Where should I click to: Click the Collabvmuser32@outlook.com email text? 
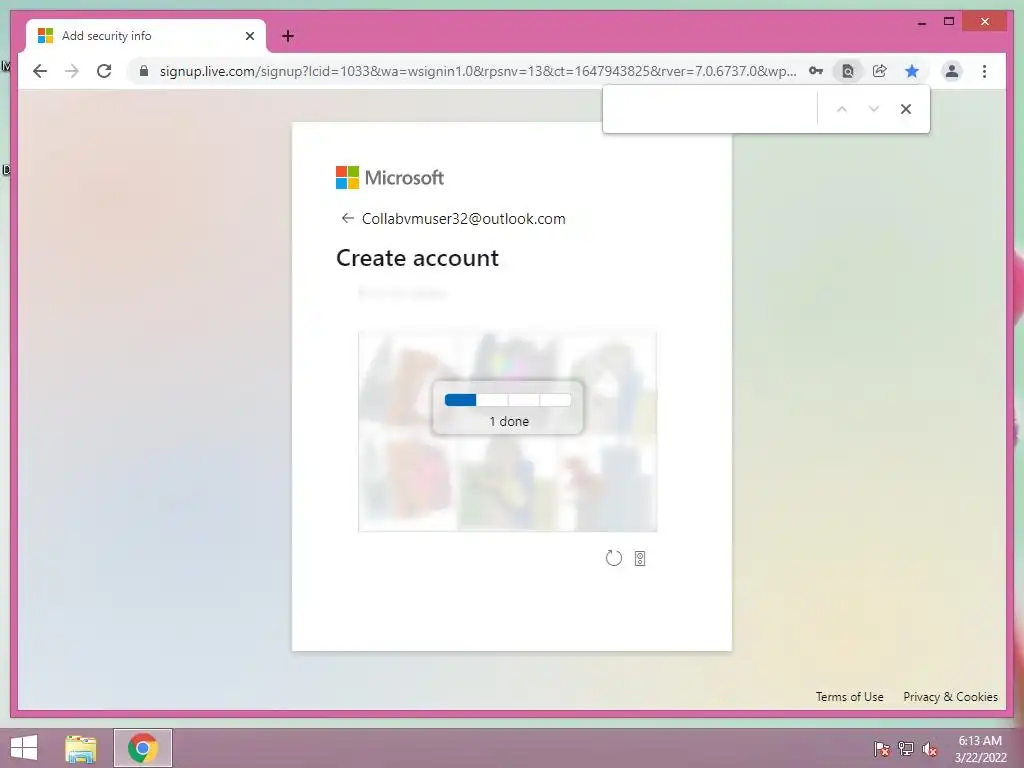click(464, 219)
